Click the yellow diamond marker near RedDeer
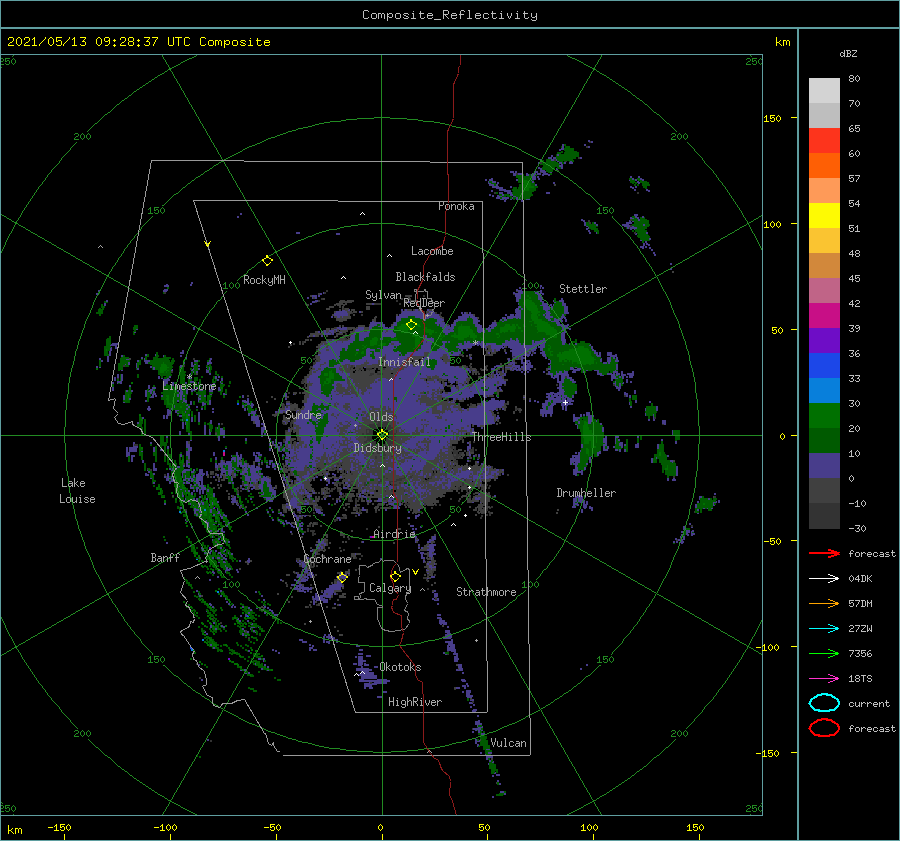This screenshot has height=841, width=900. point(411,325)
